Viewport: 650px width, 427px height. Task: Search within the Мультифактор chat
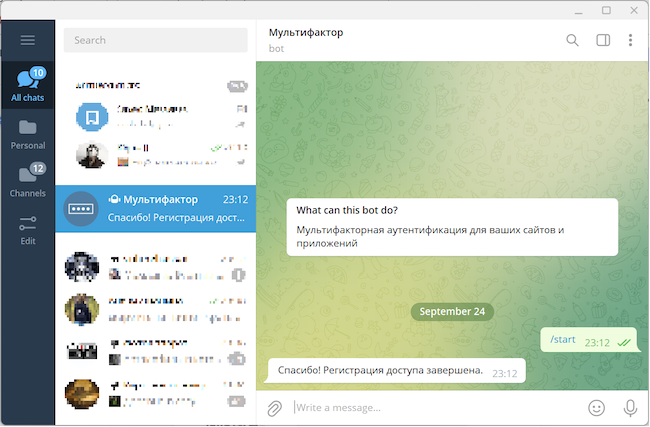(x=572, y=40)
